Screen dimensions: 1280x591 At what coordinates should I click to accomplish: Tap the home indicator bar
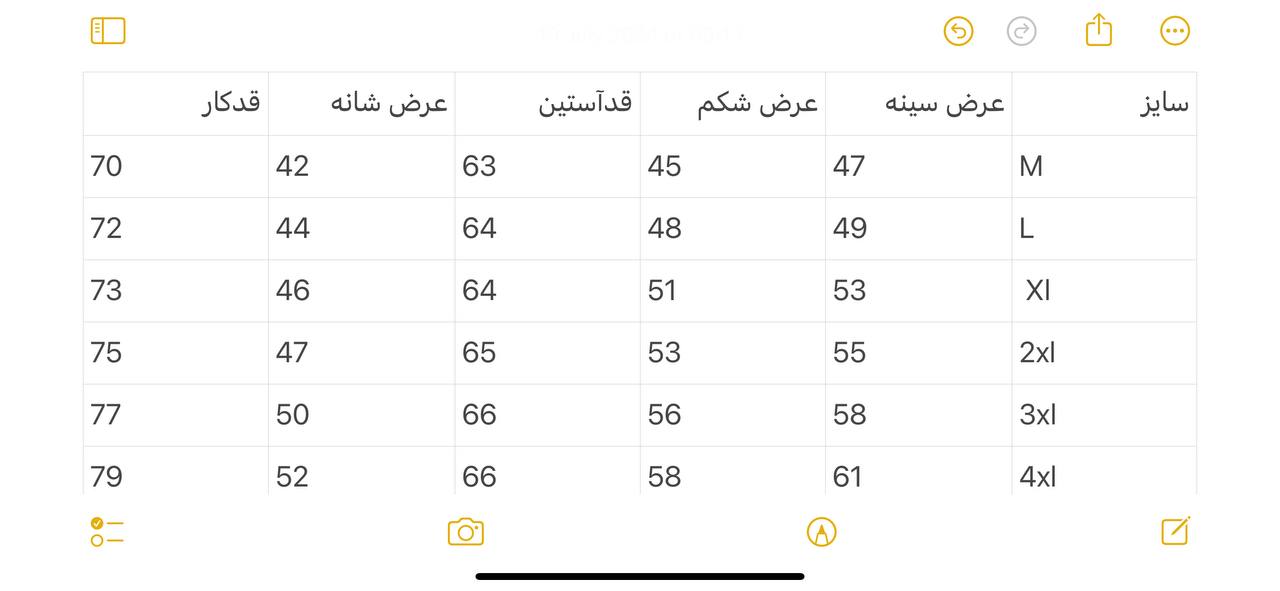(640, 576)
